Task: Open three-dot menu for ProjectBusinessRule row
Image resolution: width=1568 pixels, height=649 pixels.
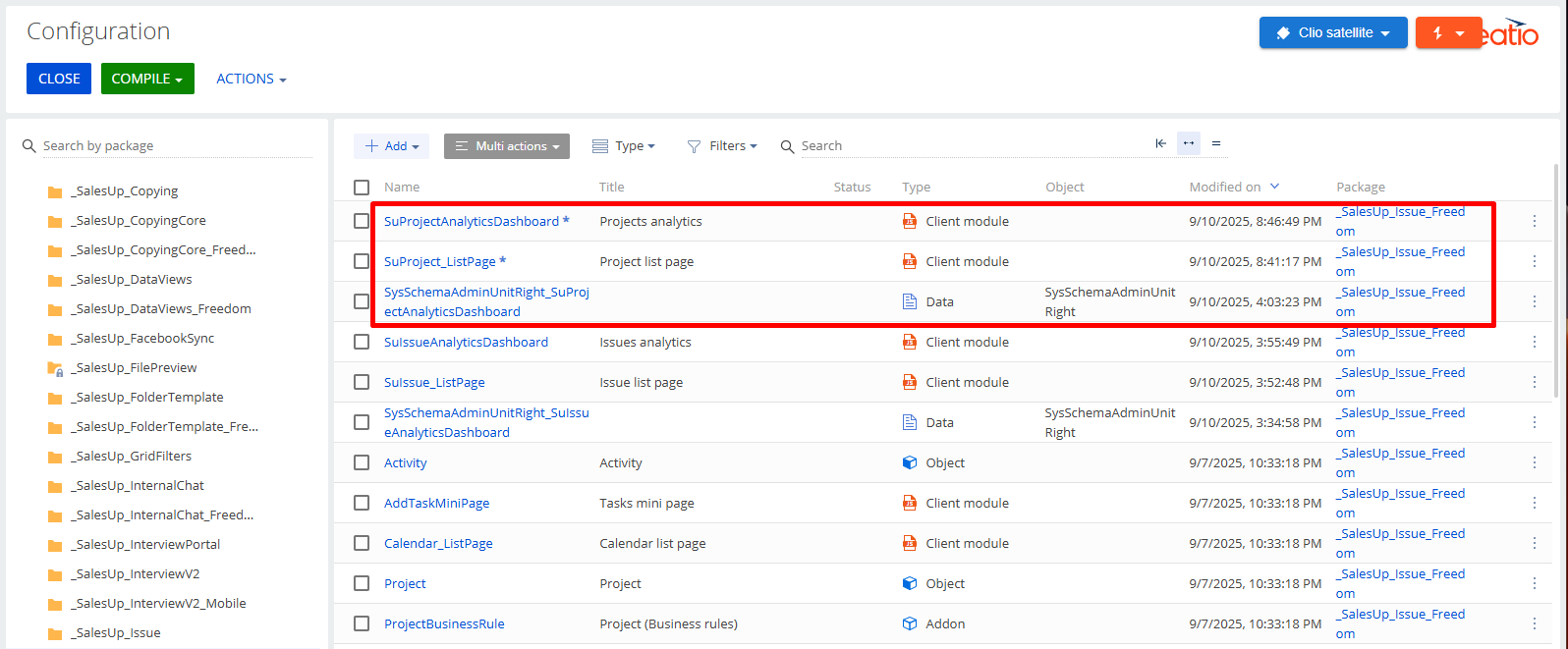Action: coord(1534,623)
